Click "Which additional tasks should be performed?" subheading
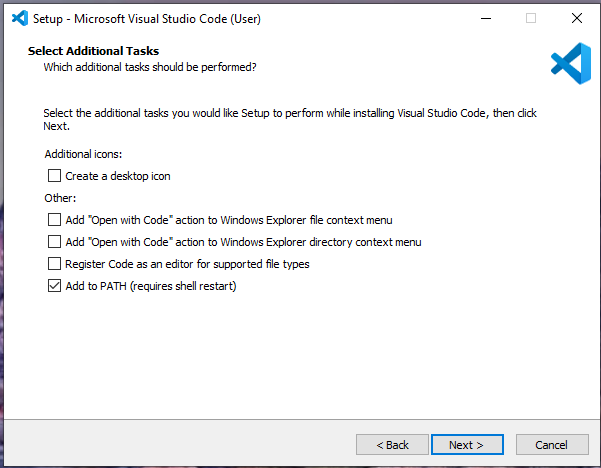 point(150,67)
